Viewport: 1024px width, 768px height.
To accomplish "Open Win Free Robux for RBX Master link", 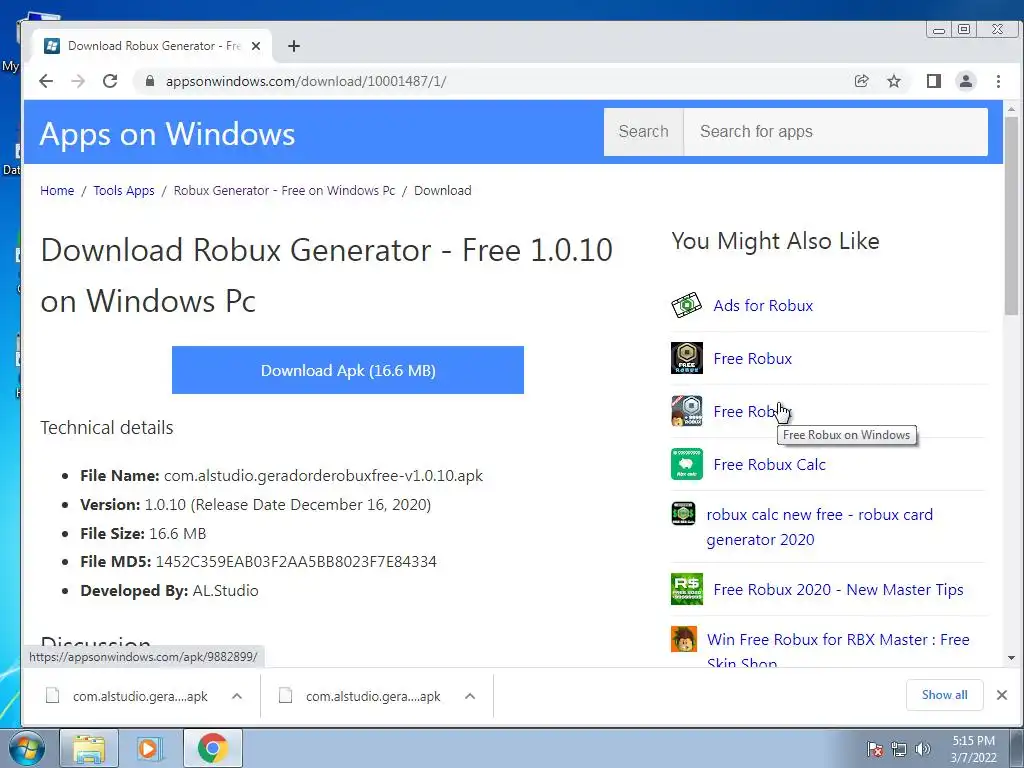I will 838,650.
